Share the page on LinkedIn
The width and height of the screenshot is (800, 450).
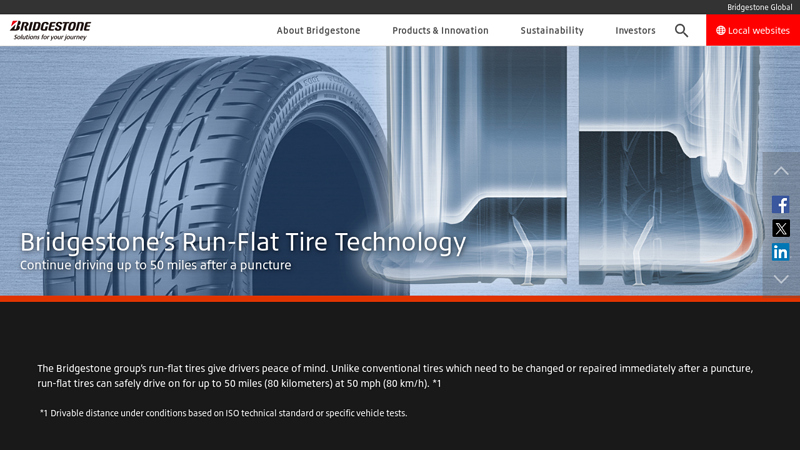[781, 252]
